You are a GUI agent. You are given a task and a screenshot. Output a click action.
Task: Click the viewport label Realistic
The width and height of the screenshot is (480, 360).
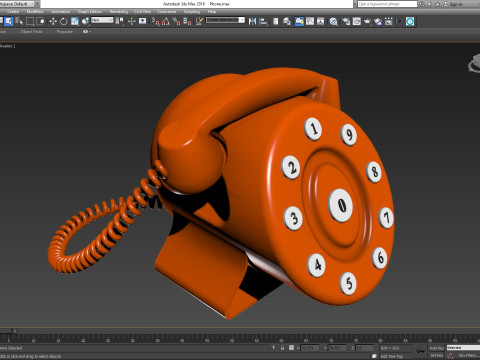7,46
